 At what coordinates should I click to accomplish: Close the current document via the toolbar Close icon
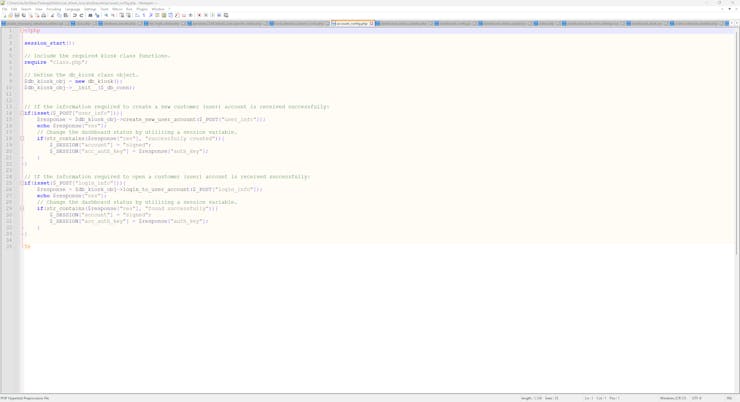[x=31, y=16]
